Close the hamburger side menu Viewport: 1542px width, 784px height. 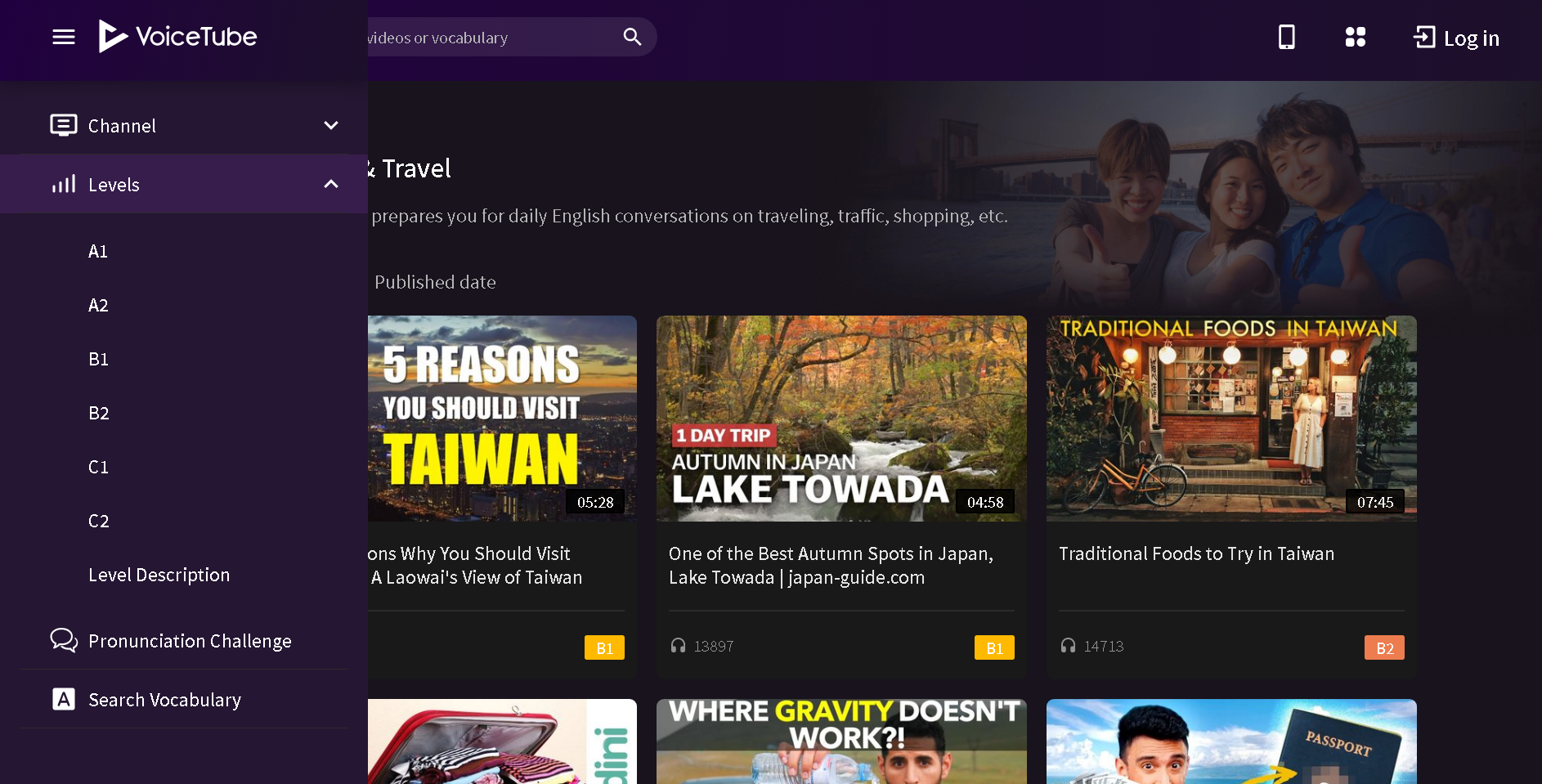click(x=64, y=37)
